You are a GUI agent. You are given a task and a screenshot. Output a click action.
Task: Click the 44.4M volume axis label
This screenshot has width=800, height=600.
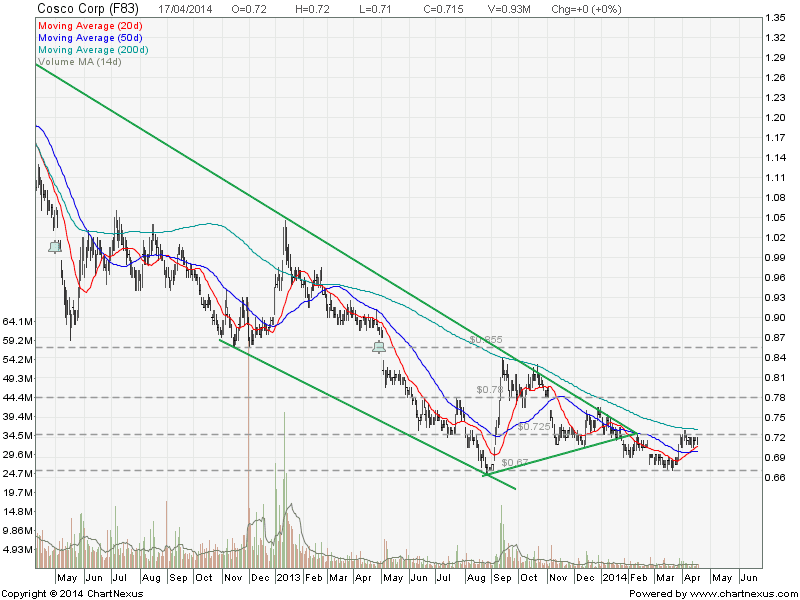pyautogui.click(x=18, y=397)
